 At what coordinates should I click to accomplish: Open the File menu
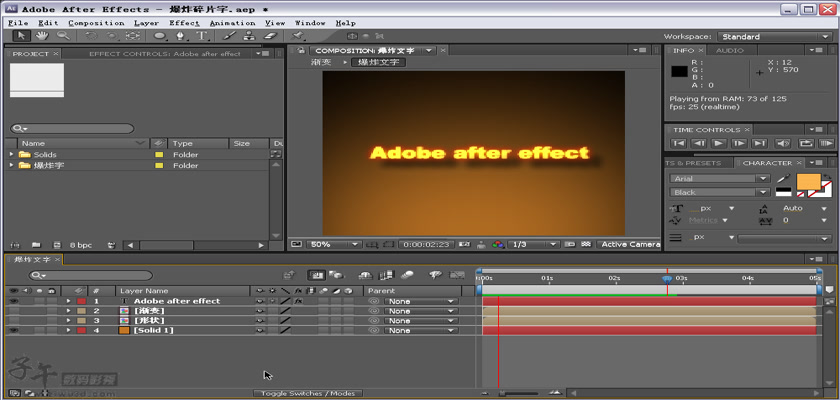pos(18,23)
